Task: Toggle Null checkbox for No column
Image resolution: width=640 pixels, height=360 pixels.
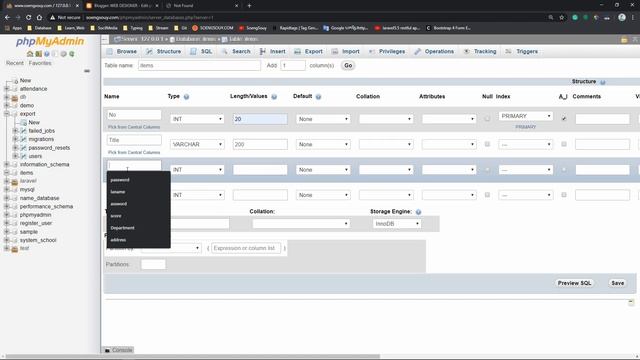Action: pyautogui.click(x=487, y=119)
